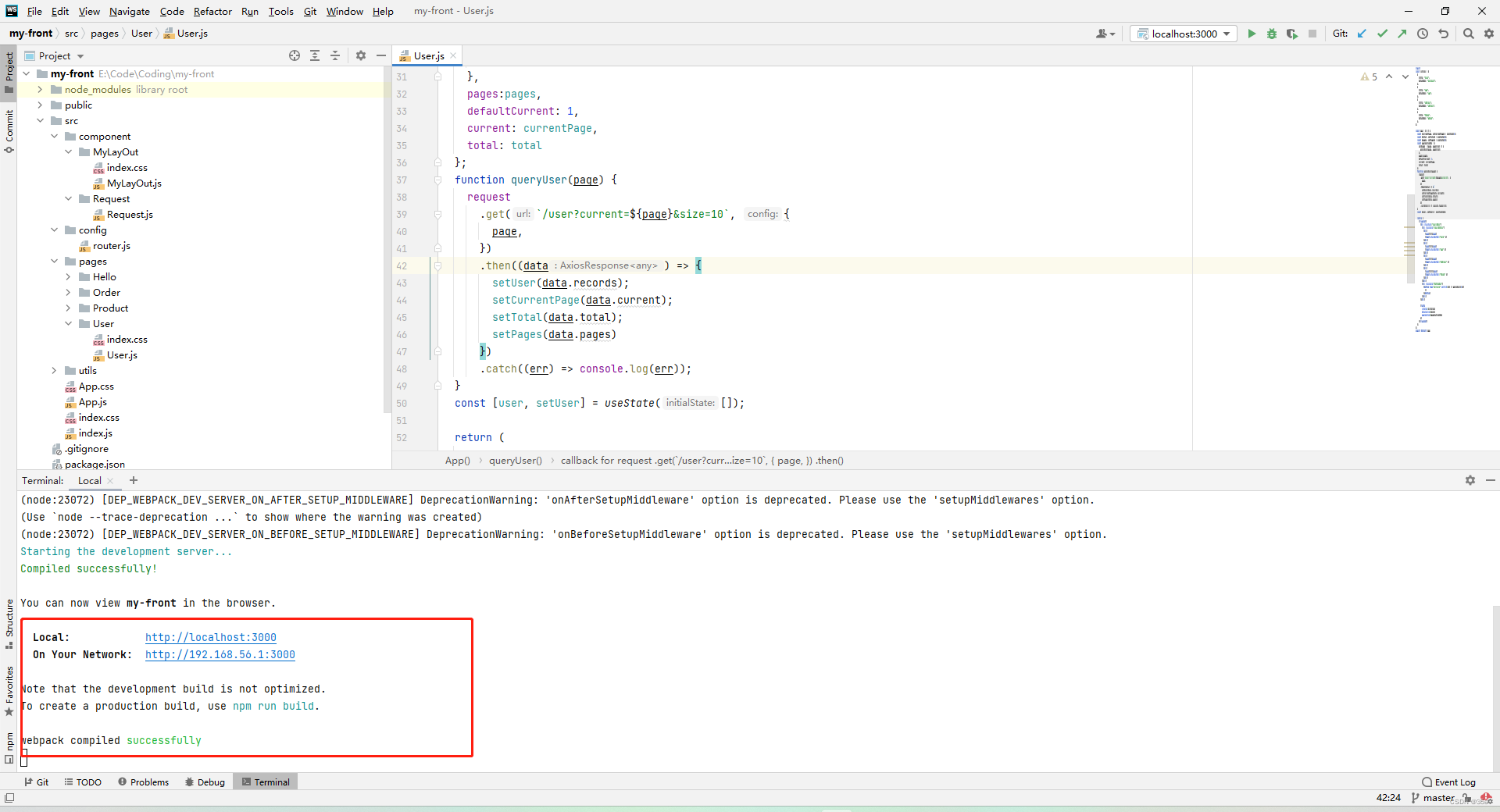Open Search Everywhere magnifier
This screenshot has width=1500, height=812.
pyautogui.click(x=1469, y=34)
